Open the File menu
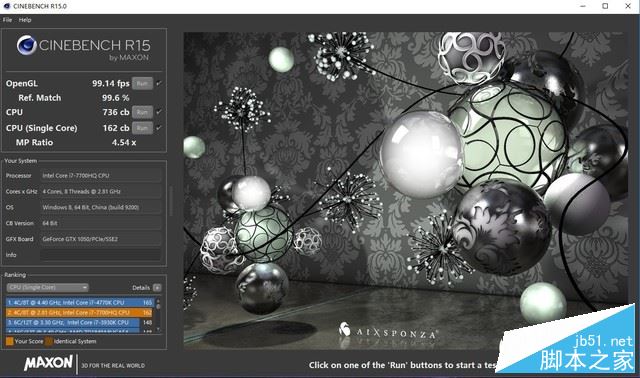 coord(7,20)
